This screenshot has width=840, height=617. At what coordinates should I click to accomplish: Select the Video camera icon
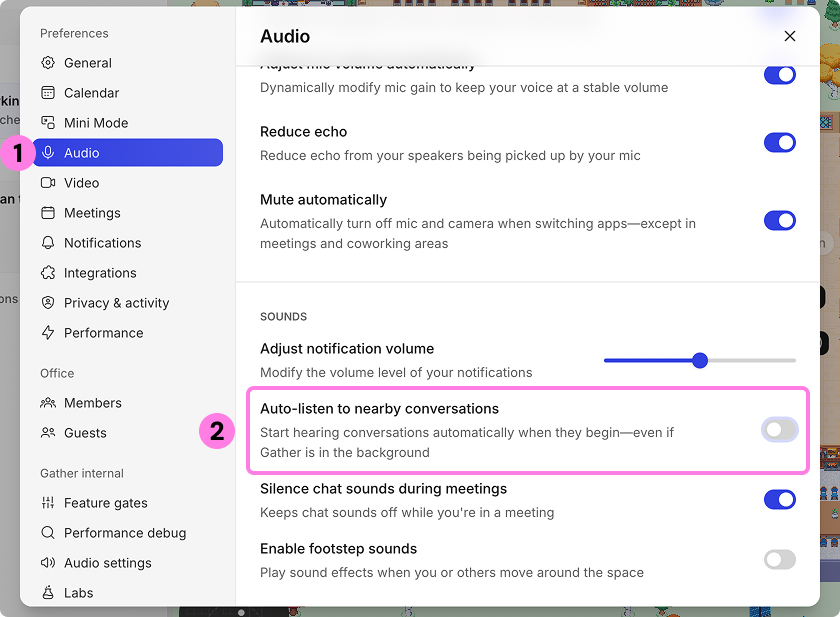pyautogui.click(x=48, y=182)
